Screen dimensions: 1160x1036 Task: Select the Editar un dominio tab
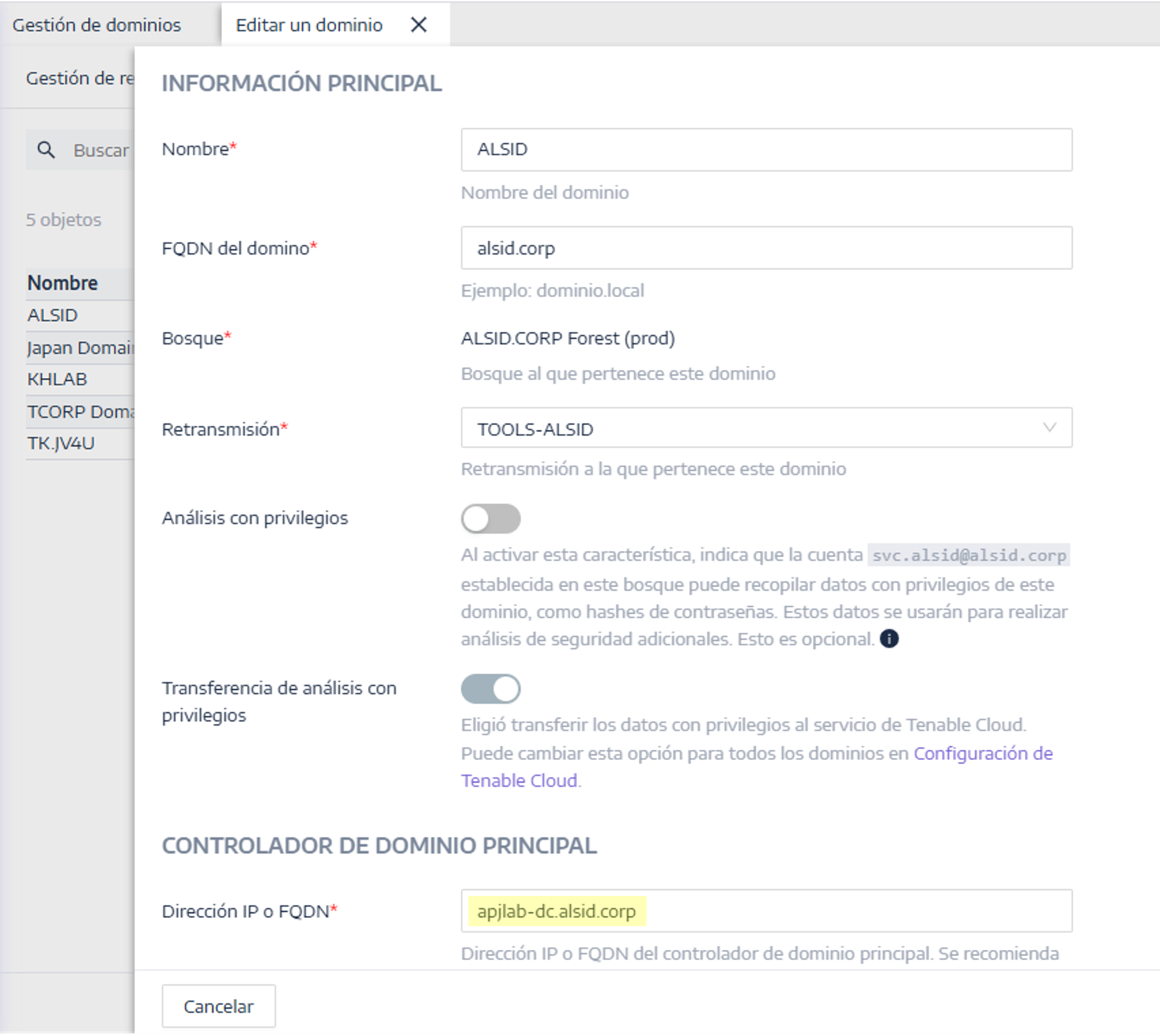(309, 25)
